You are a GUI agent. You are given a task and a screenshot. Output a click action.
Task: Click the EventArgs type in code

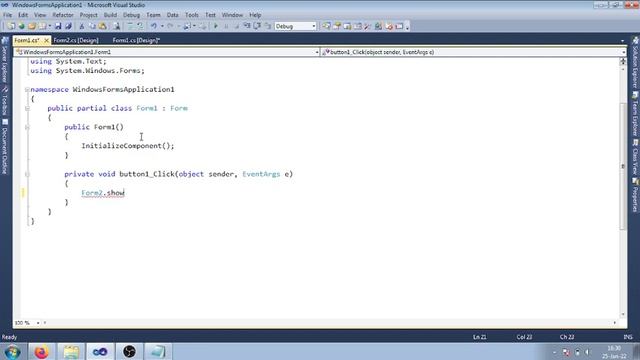261,174
